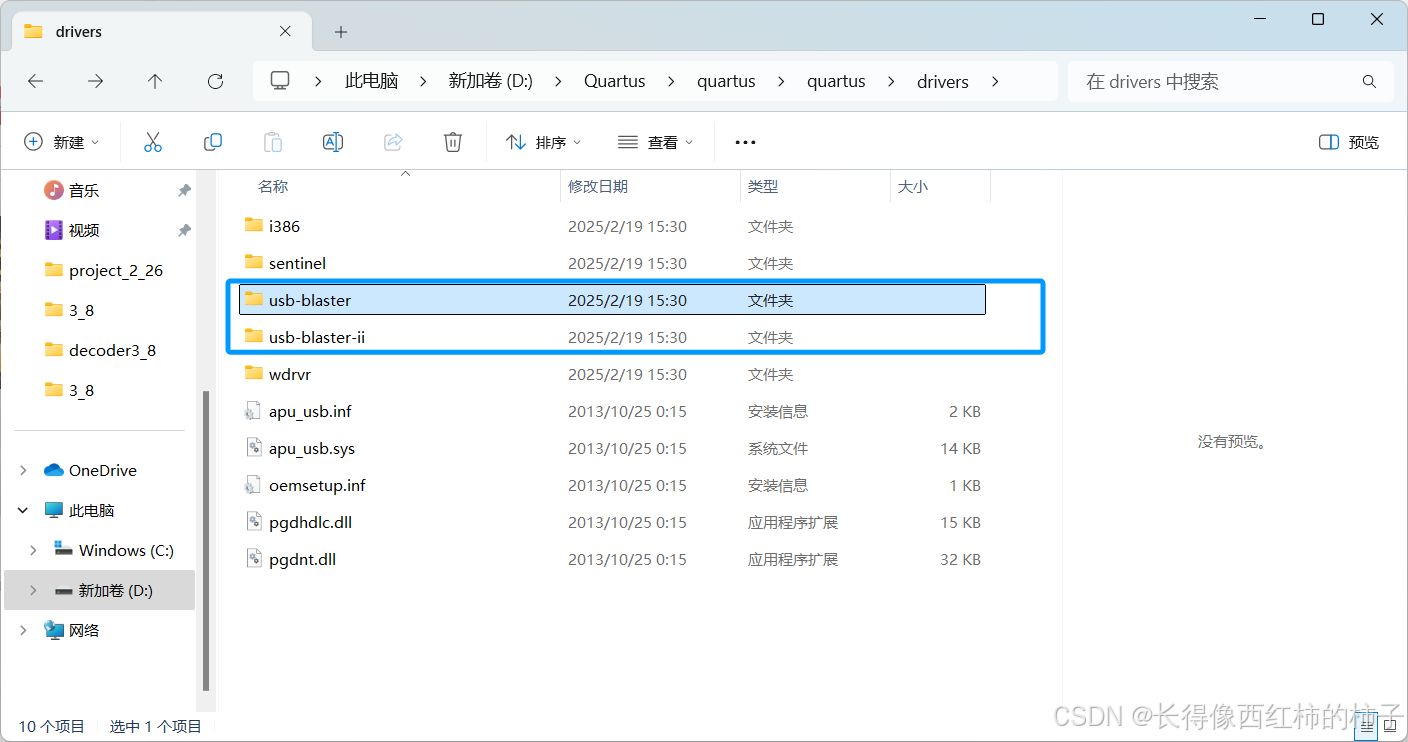Click the Copy icon in toolbar
1408x742 pixels.
click(213, 142)
